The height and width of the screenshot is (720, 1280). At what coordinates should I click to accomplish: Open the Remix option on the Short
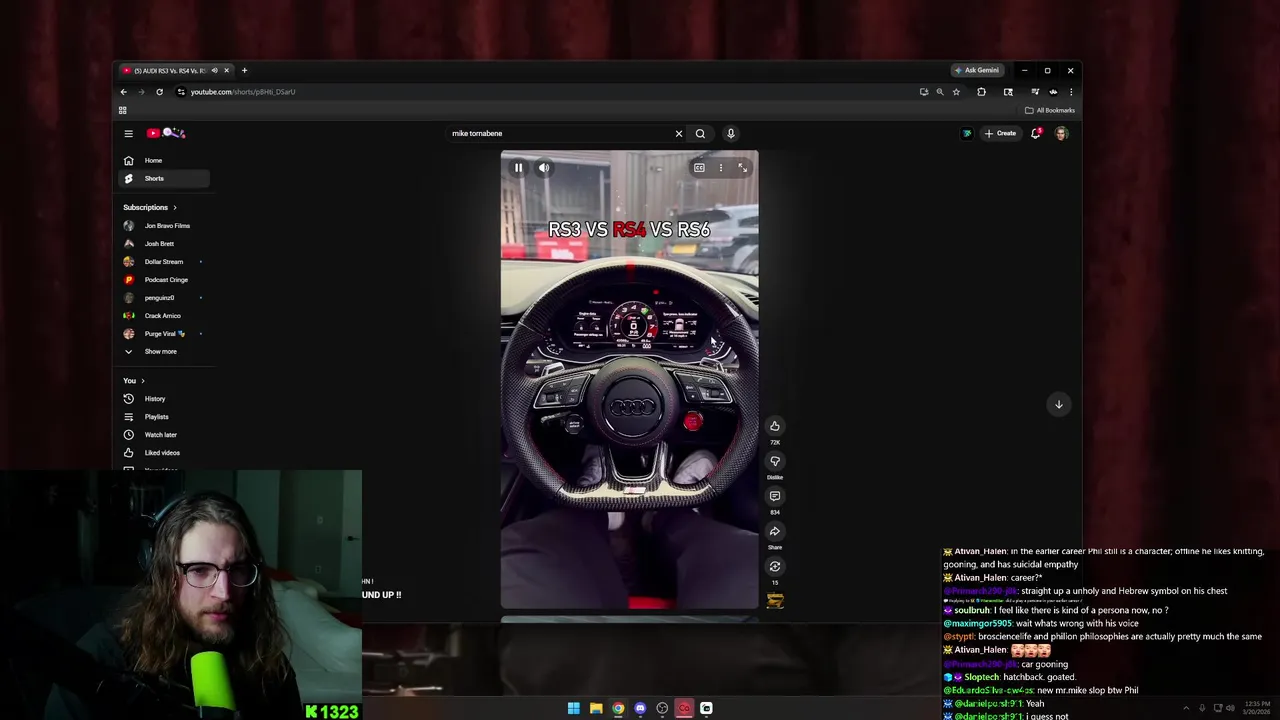[775, 566]
